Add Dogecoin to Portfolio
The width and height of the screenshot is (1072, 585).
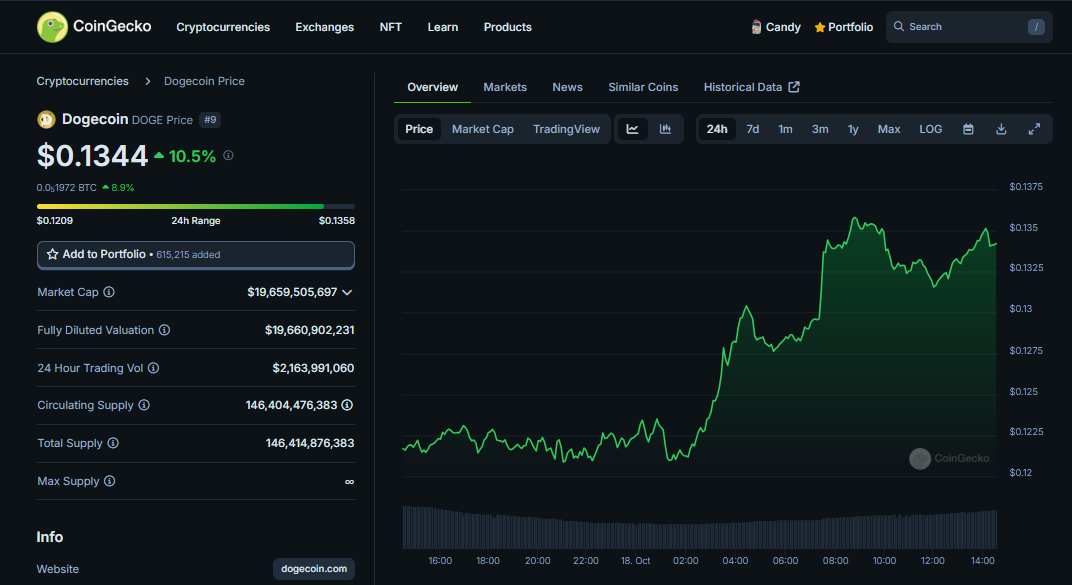click(196, 255)
